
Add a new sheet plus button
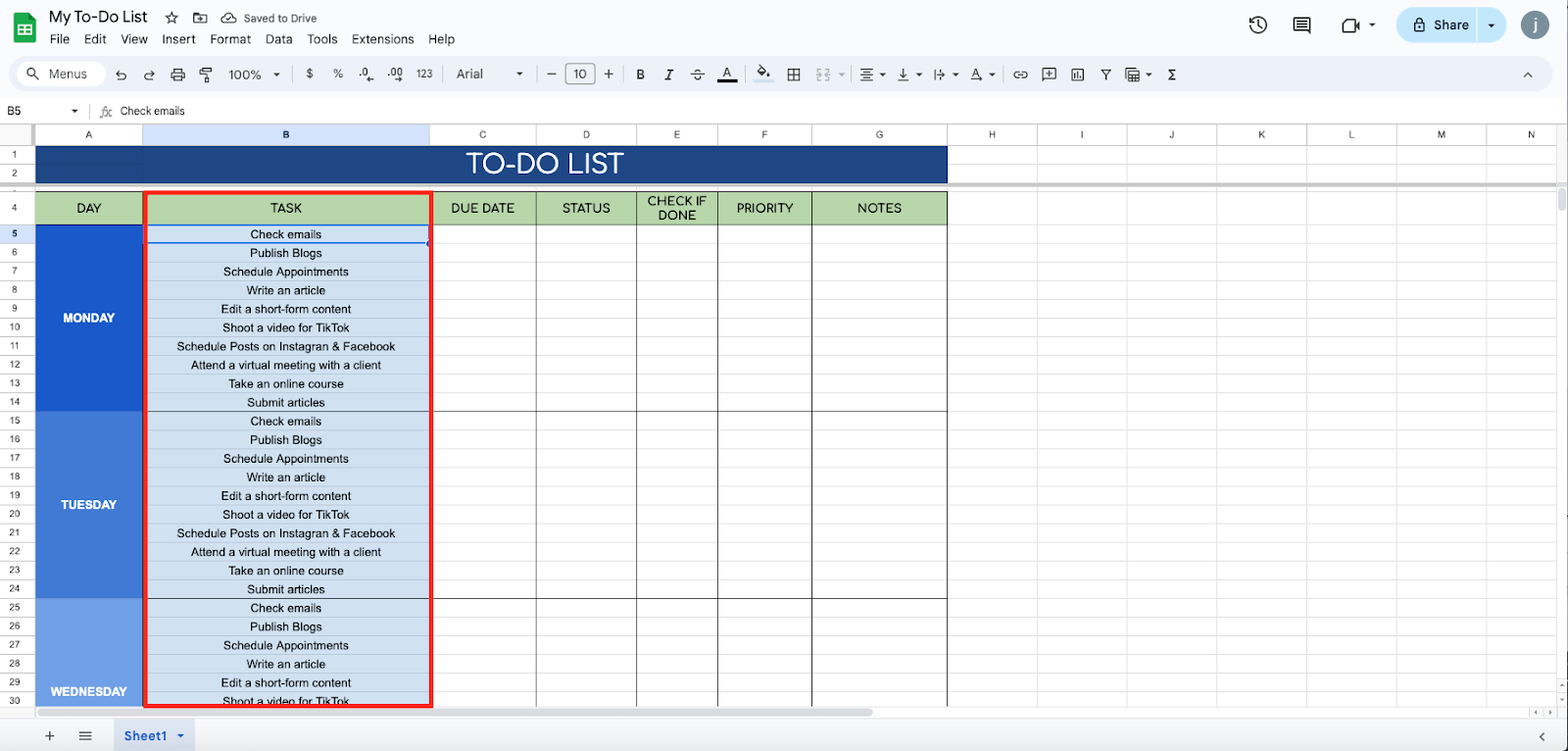coord(50,736)
